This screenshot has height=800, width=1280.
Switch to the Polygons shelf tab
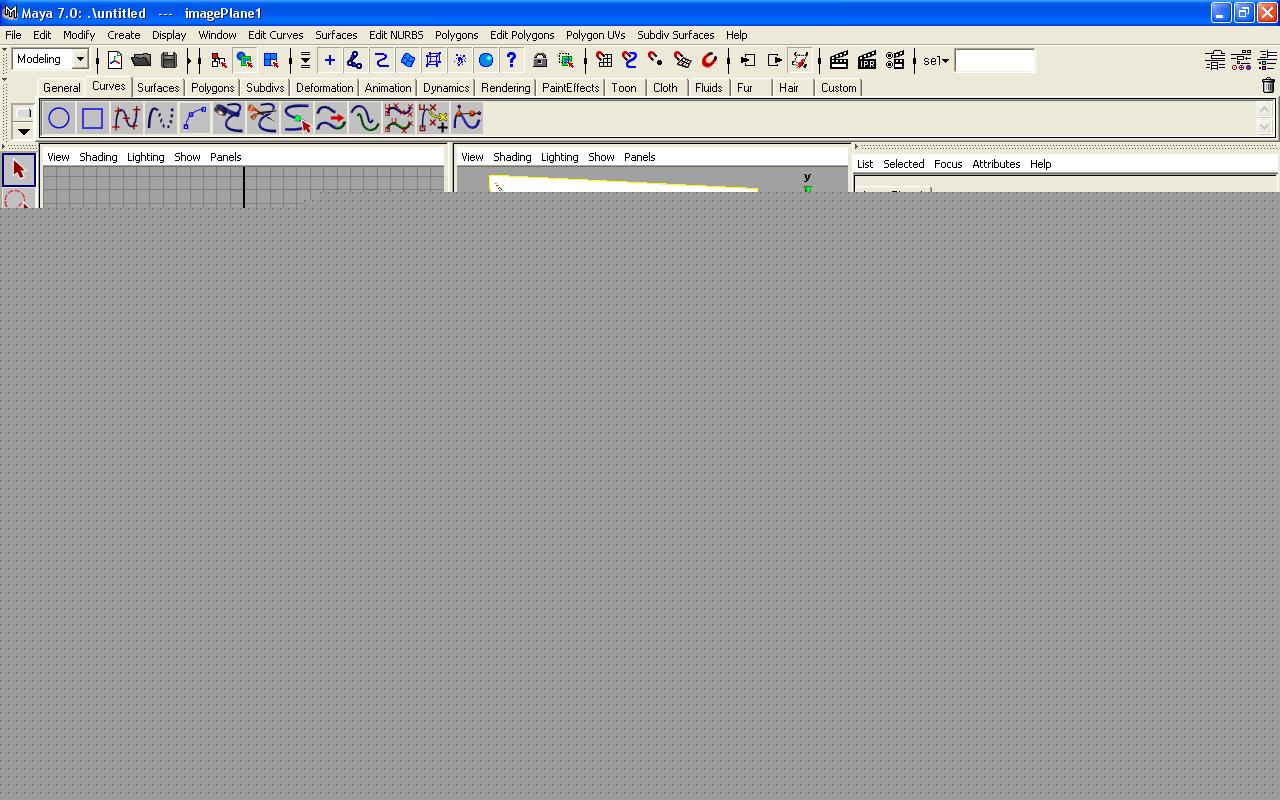coord(212,87)
